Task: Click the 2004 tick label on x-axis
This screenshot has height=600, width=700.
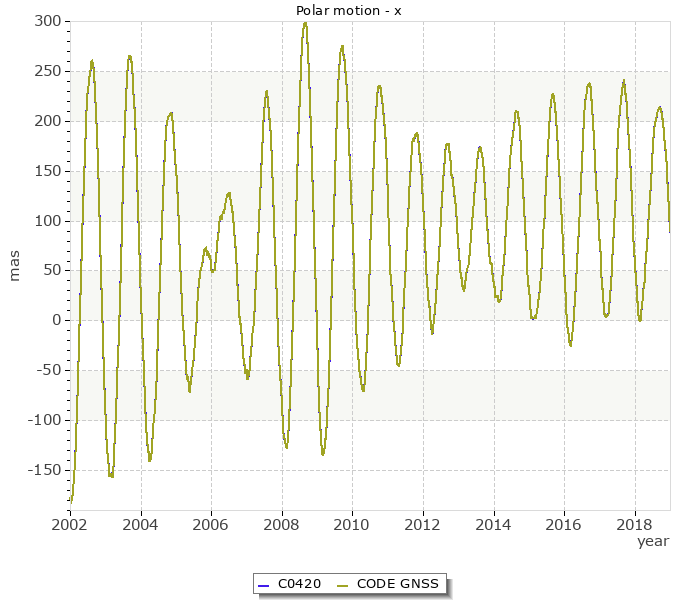Action: (x=141, y=524)
